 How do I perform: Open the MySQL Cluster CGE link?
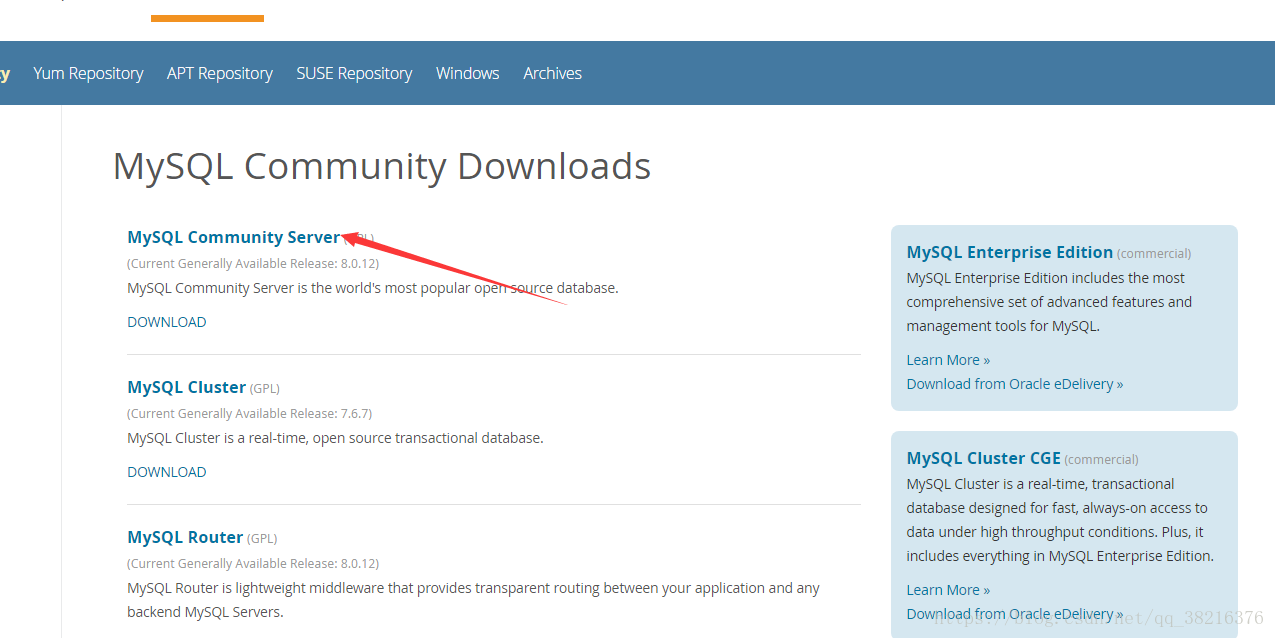pyautogui.click(x=983, y=458)
